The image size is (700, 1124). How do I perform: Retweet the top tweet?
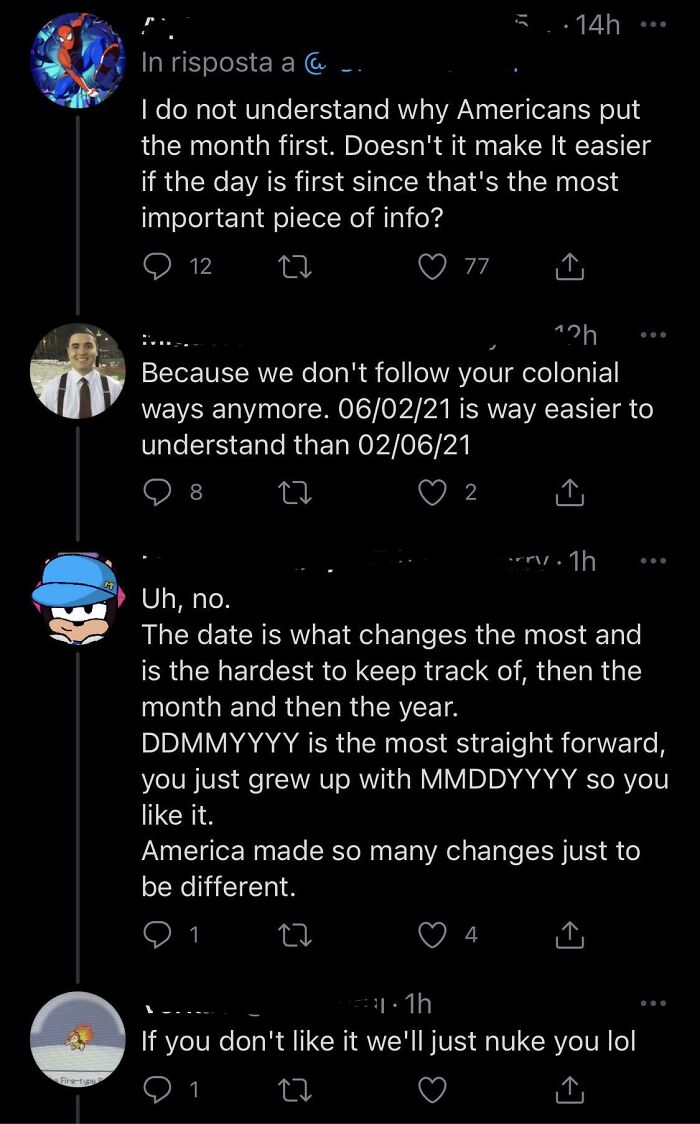coord(296,264)
